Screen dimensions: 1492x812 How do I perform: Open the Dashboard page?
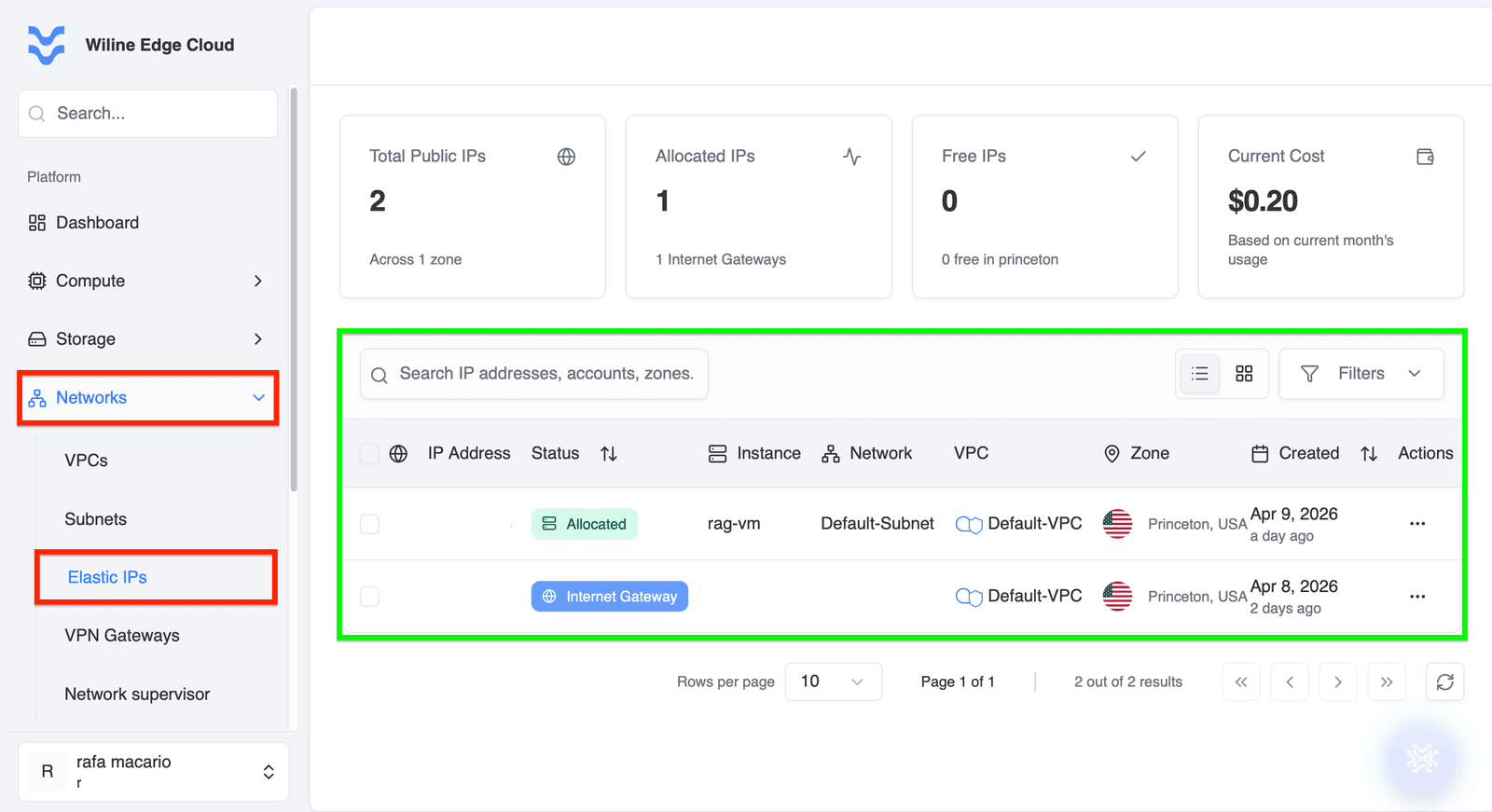[x=147, y=223]
